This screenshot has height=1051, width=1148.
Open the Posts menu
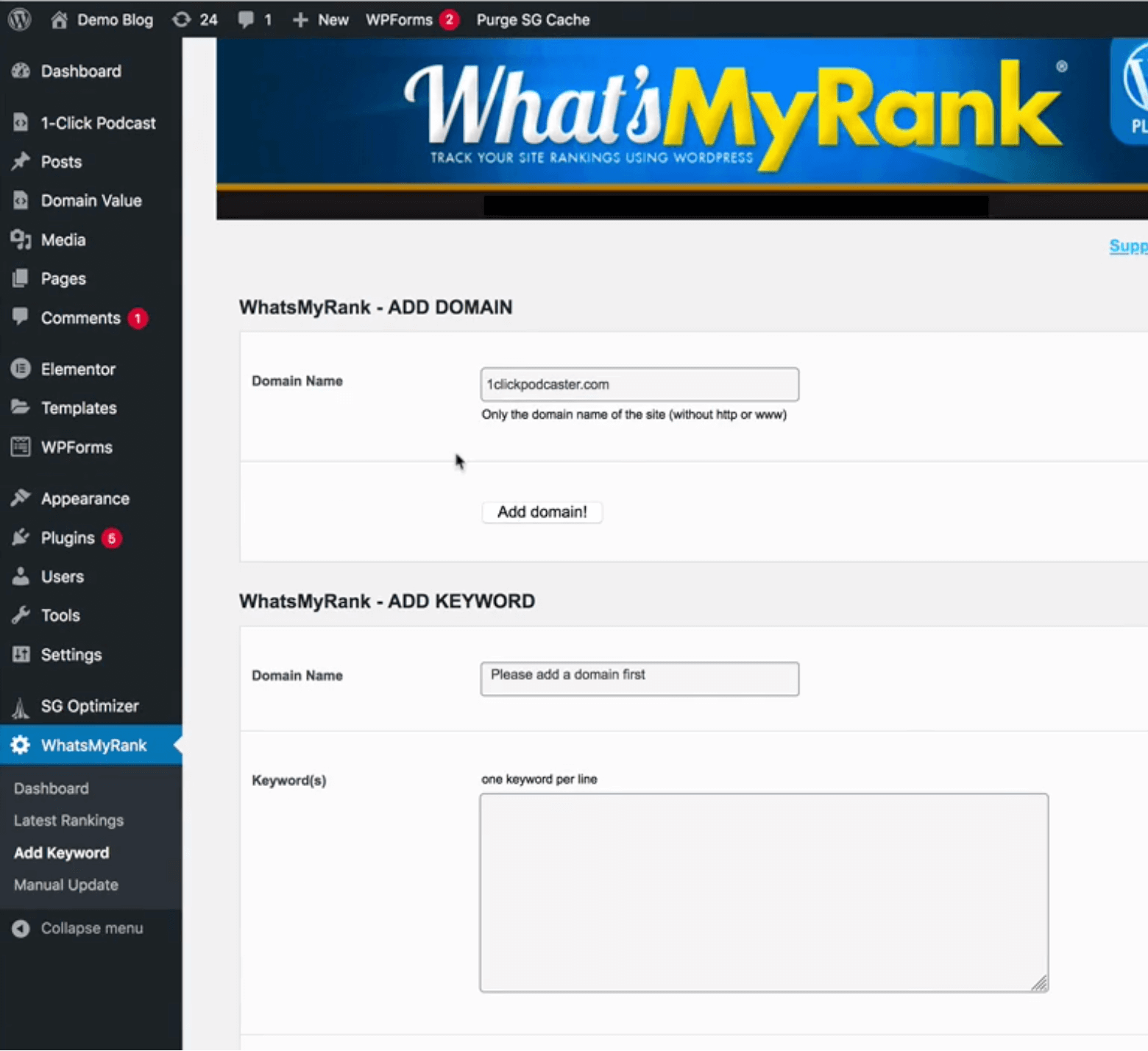click(x=61, y=162)
